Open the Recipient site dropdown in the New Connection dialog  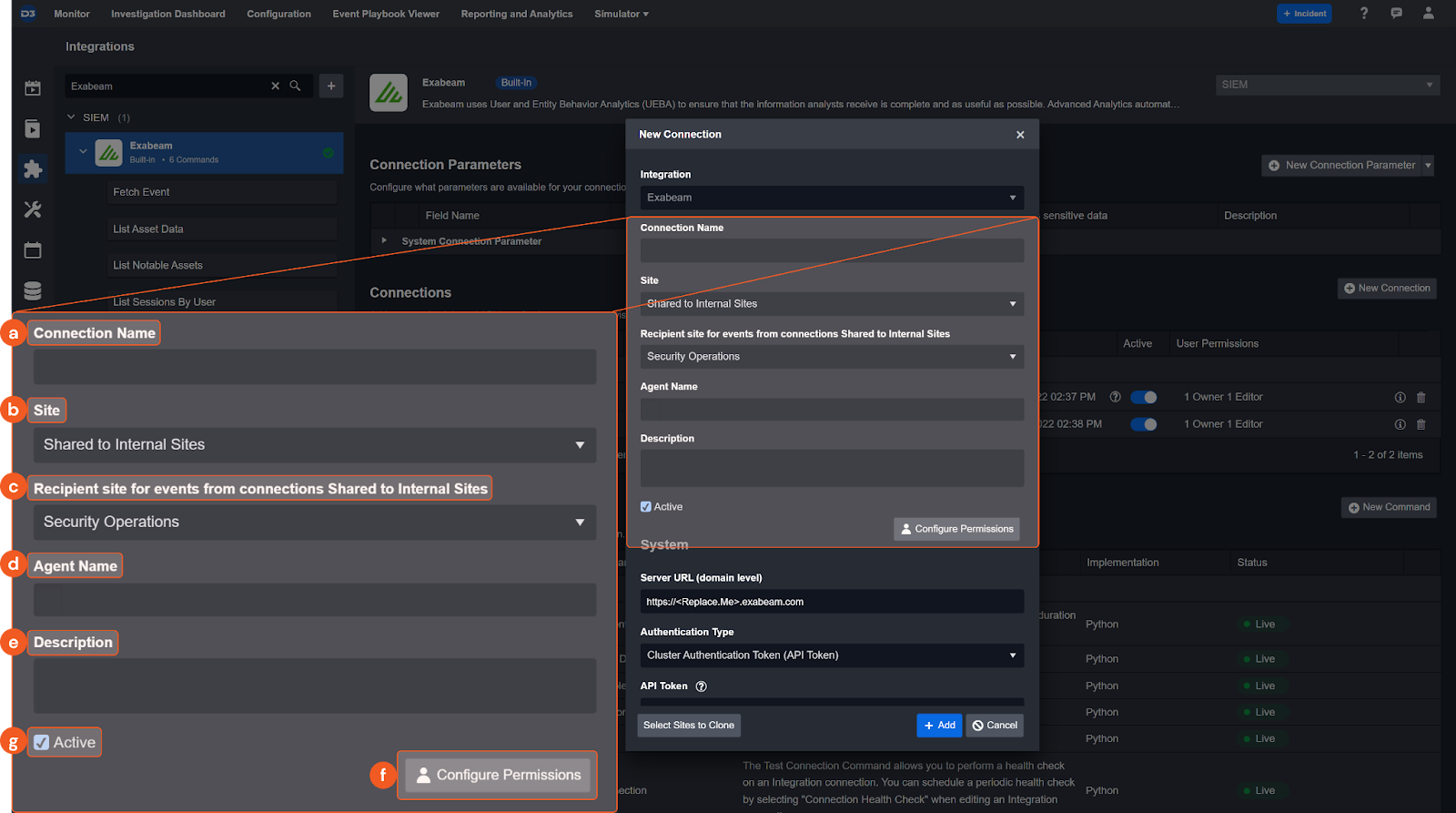(832, 357)
